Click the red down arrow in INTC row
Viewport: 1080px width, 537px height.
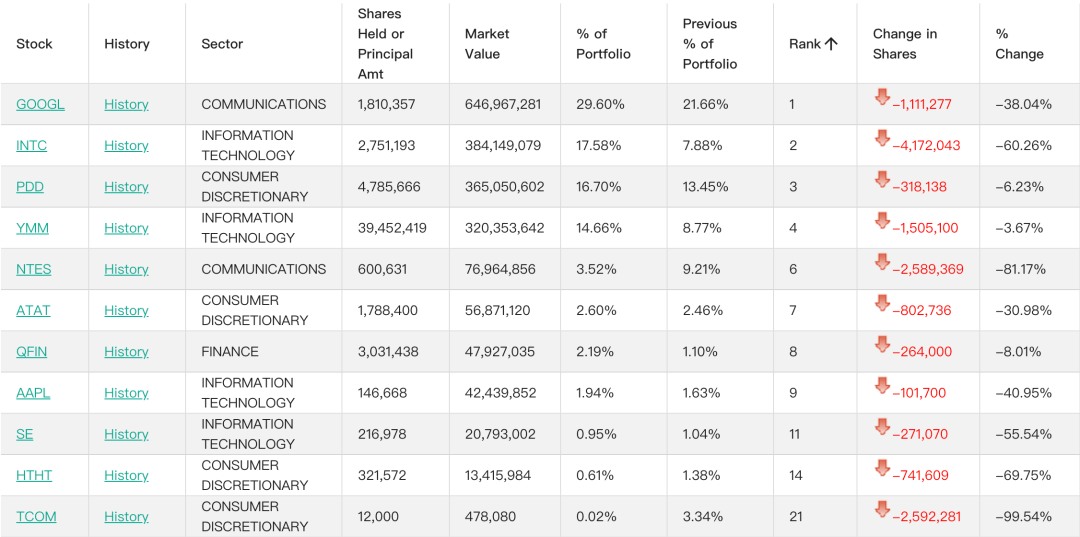pyautogui.click(x=882, y=138)
